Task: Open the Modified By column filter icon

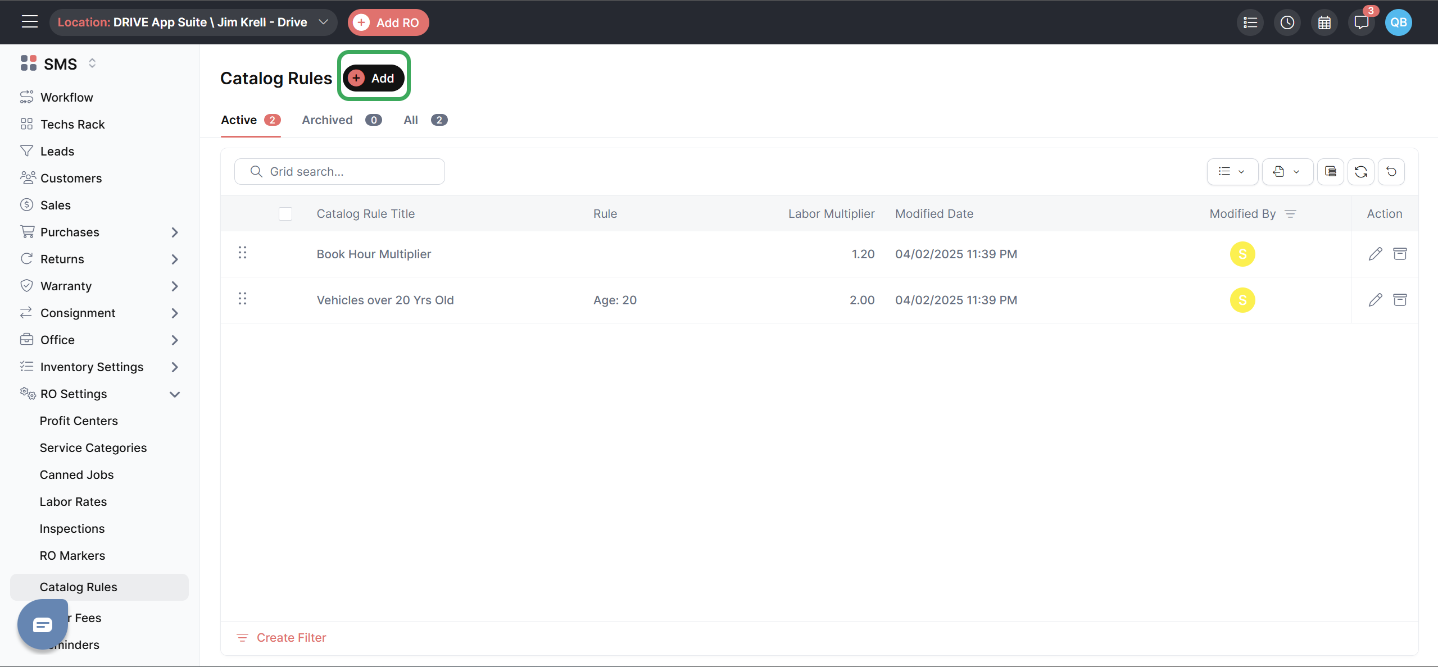Action: (x=1290, y=214)
